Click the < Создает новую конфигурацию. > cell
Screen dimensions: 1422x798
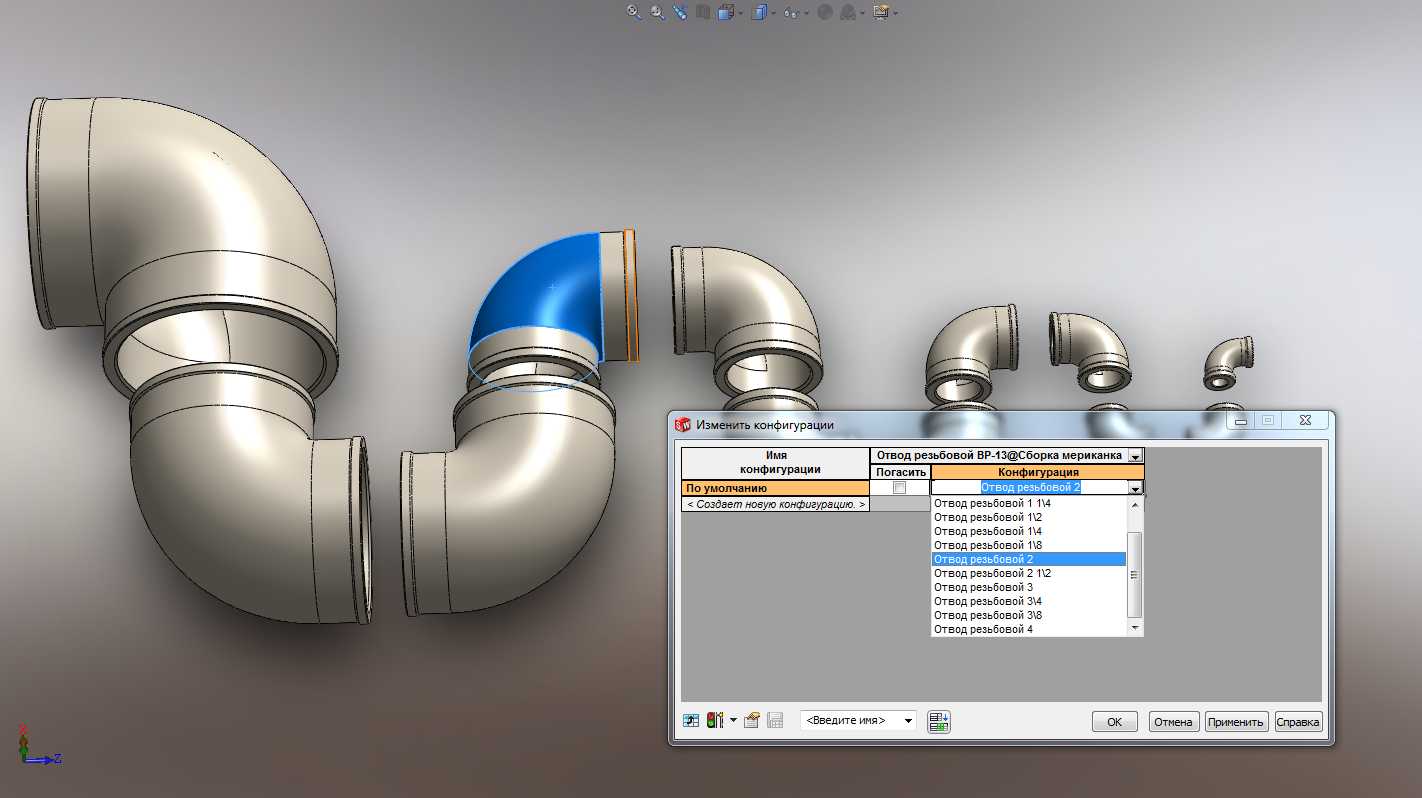(x=775, y=504)
